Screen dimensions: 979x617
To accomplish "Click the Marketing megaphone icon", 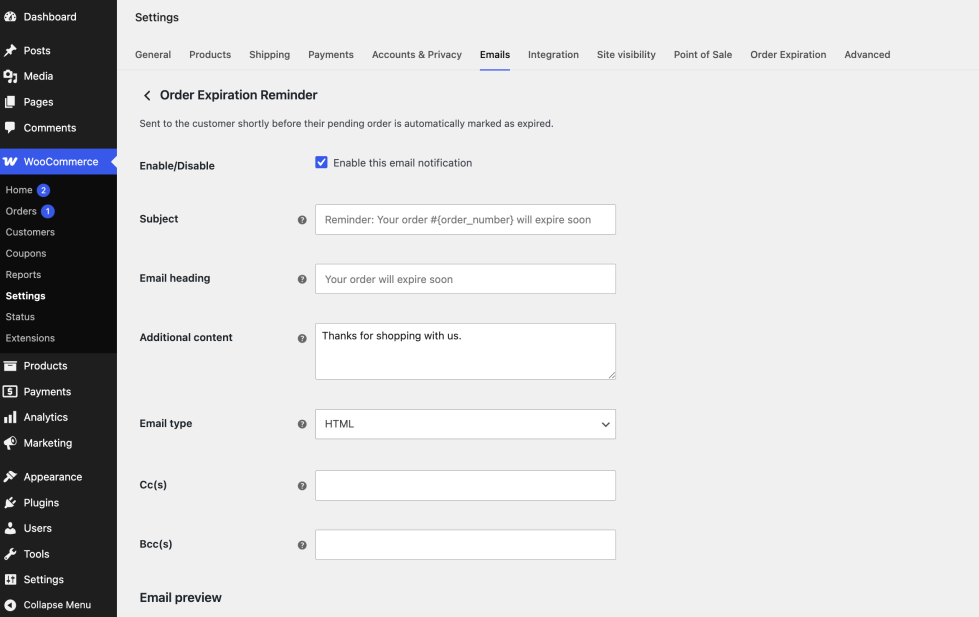I will pyautogui.click(x=10, y=443).
